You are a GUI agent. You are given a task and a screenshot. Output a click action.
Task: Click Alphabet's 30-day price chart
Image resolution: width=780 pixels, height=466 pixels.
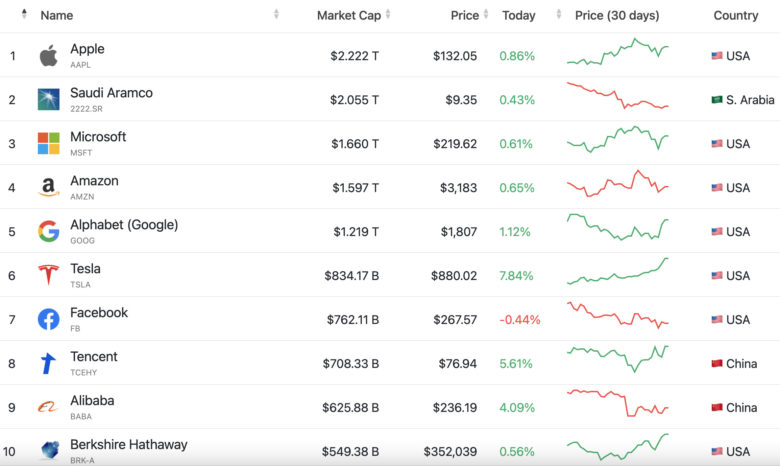point(617,227)
